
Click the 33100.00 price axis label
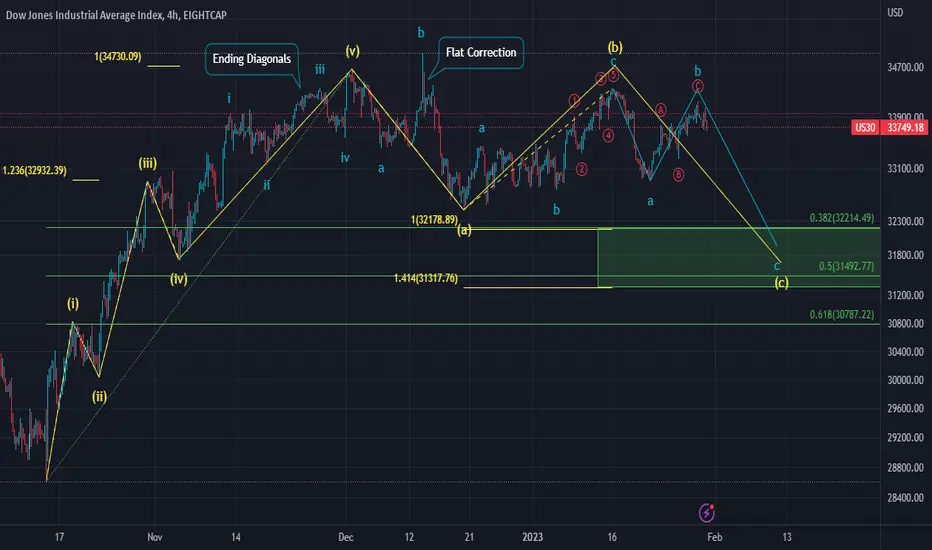pyautogui.click(x=905, y=169)
